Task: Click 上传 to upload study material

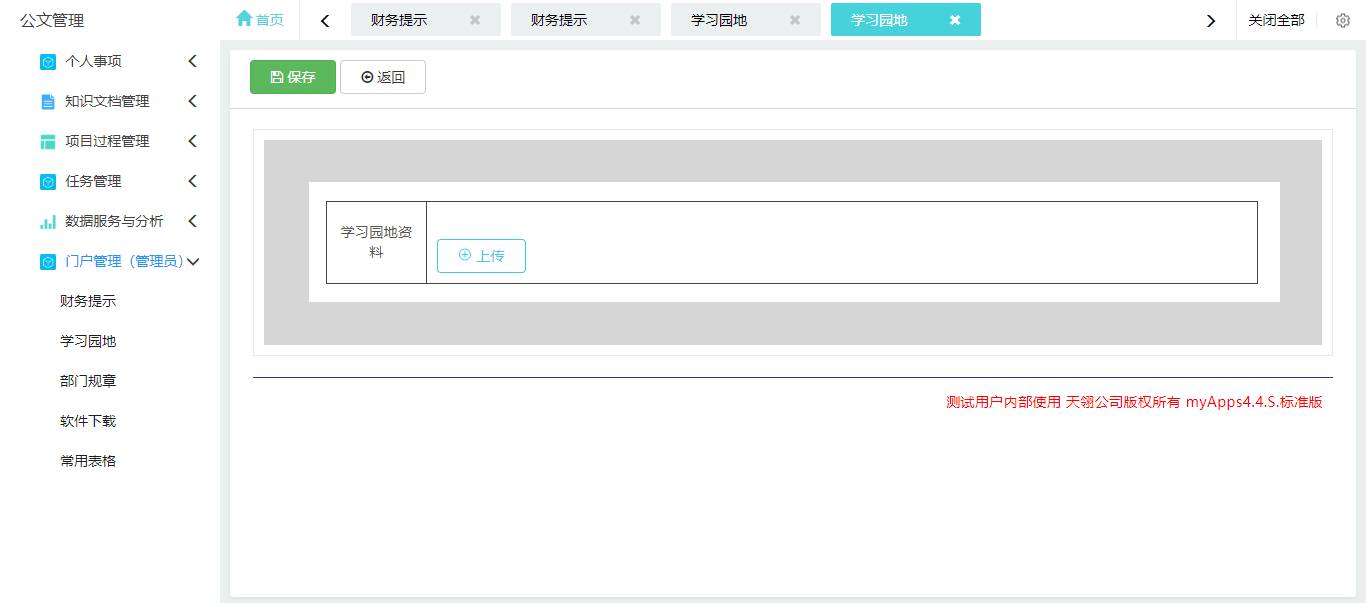Action: click(x=481, y=256)
